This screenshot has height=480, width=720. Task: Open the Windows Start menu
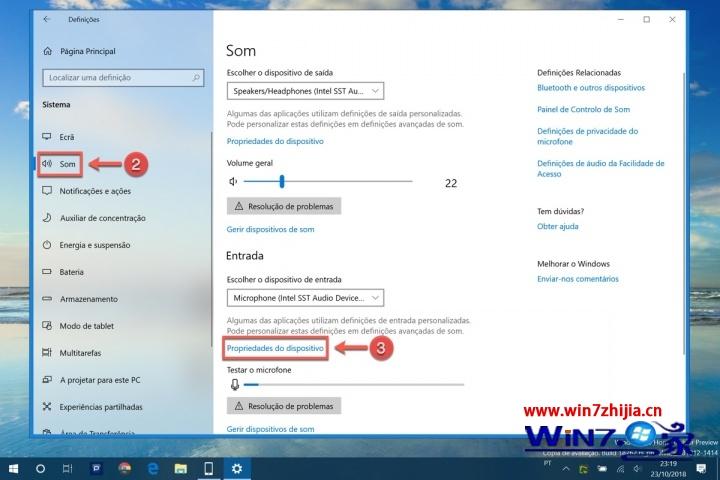click(13, 469)
